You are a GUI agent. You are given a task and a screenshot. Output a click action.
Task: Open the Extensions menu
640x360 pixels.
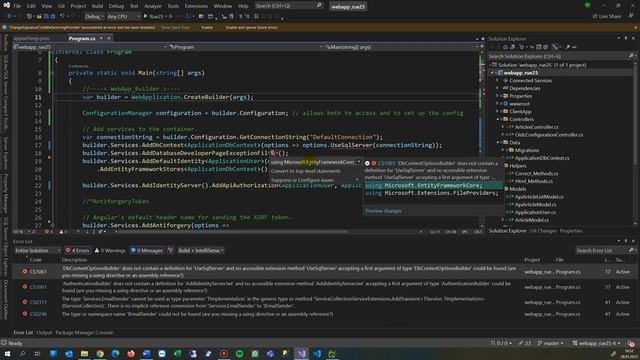tap(196, 6)
